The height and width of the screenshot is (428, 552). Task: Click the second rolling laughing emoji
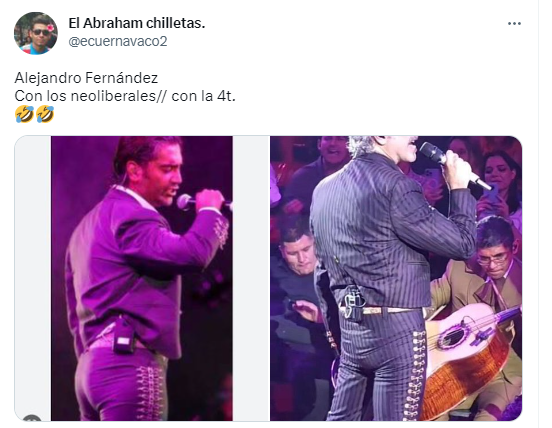point(45,114)
